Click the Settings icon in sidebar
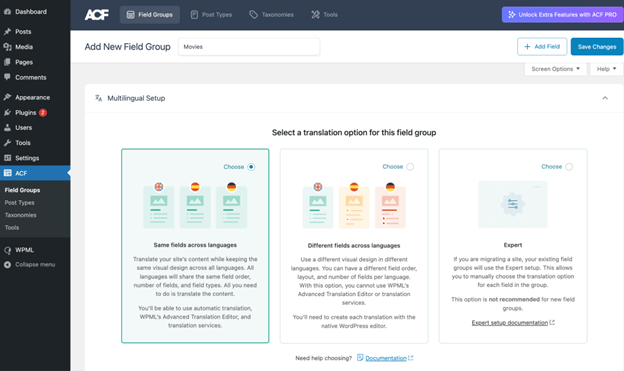The image size is (624, 371). click(x=7, y=158)
